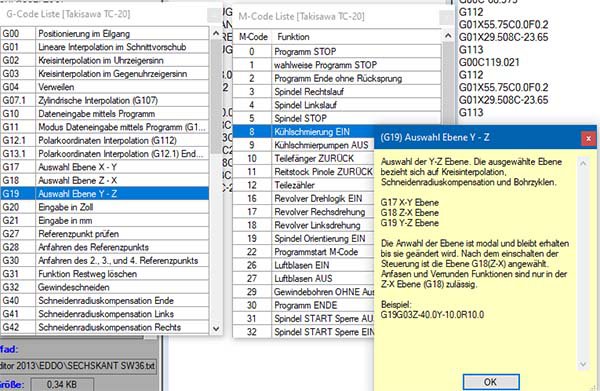Click the M-Code list scroll up arrow

tap(448, 36)
